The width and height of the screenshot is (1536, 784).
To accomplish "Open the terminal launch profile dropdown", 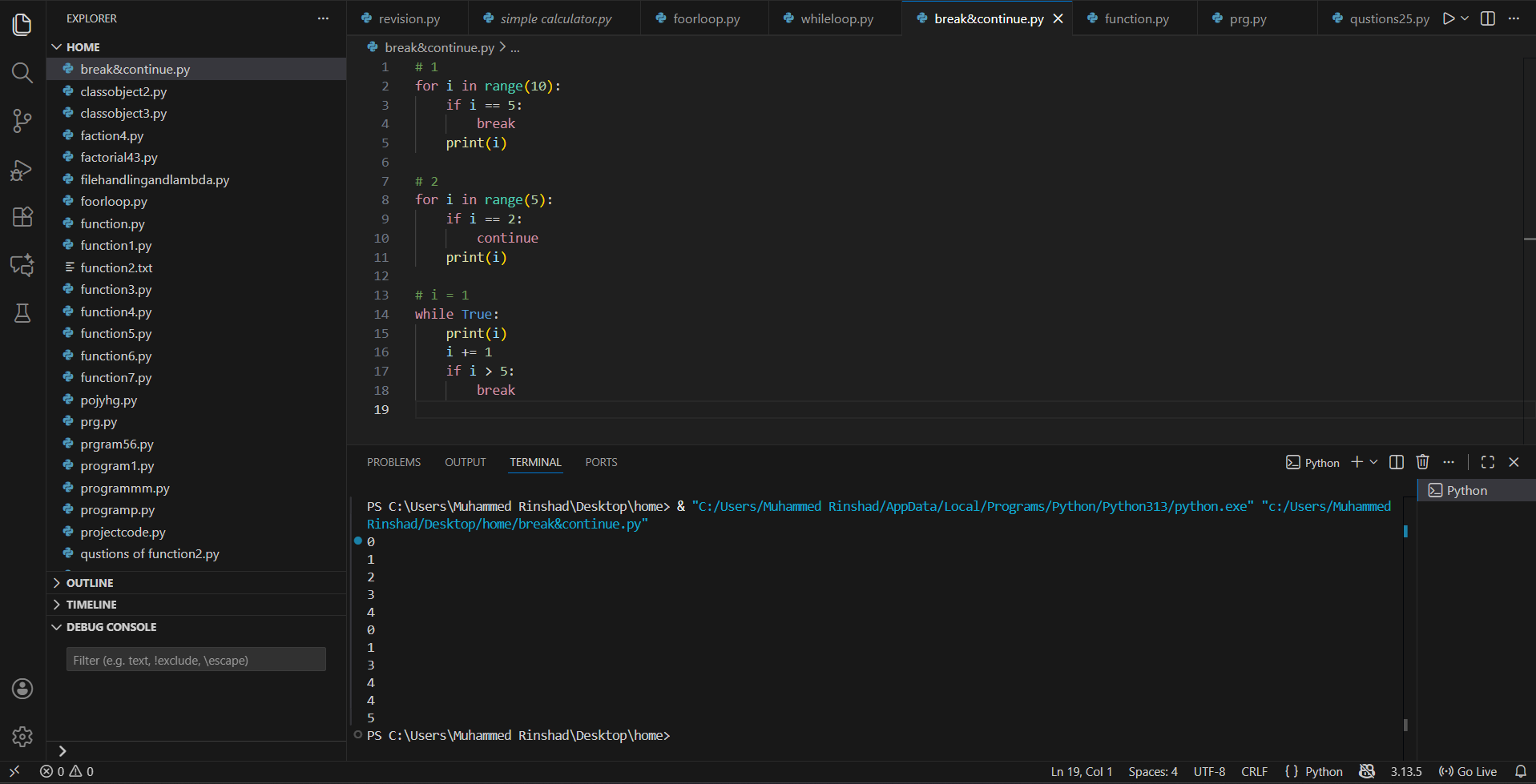I will pyautogui.click(x=1373, y=462).
